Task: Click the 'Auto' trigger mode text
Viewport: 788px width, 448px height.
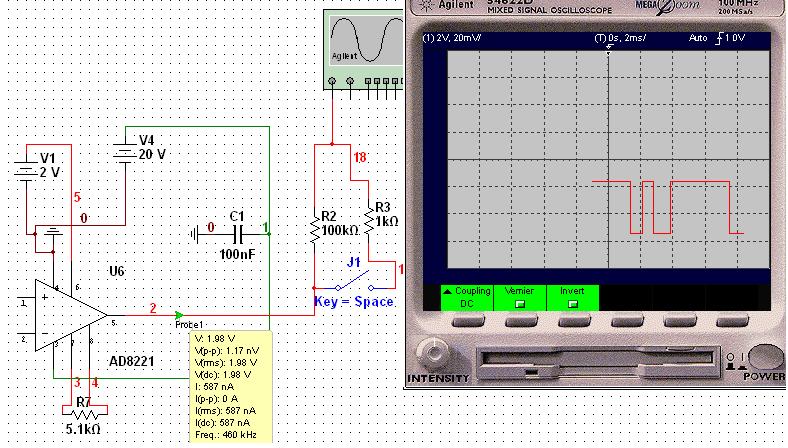Action: point(698,38)
